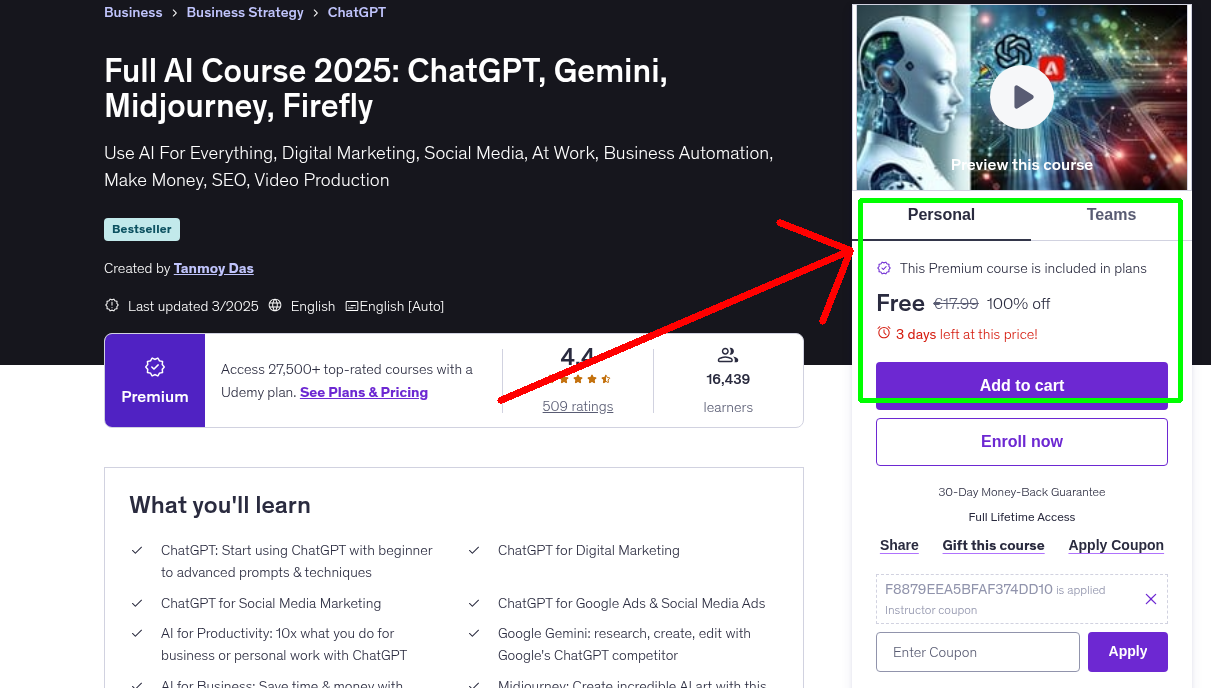Screen dimensions: 1211x688
Task: Open See Plans & Pricing
Action: (x=363, y=392)
